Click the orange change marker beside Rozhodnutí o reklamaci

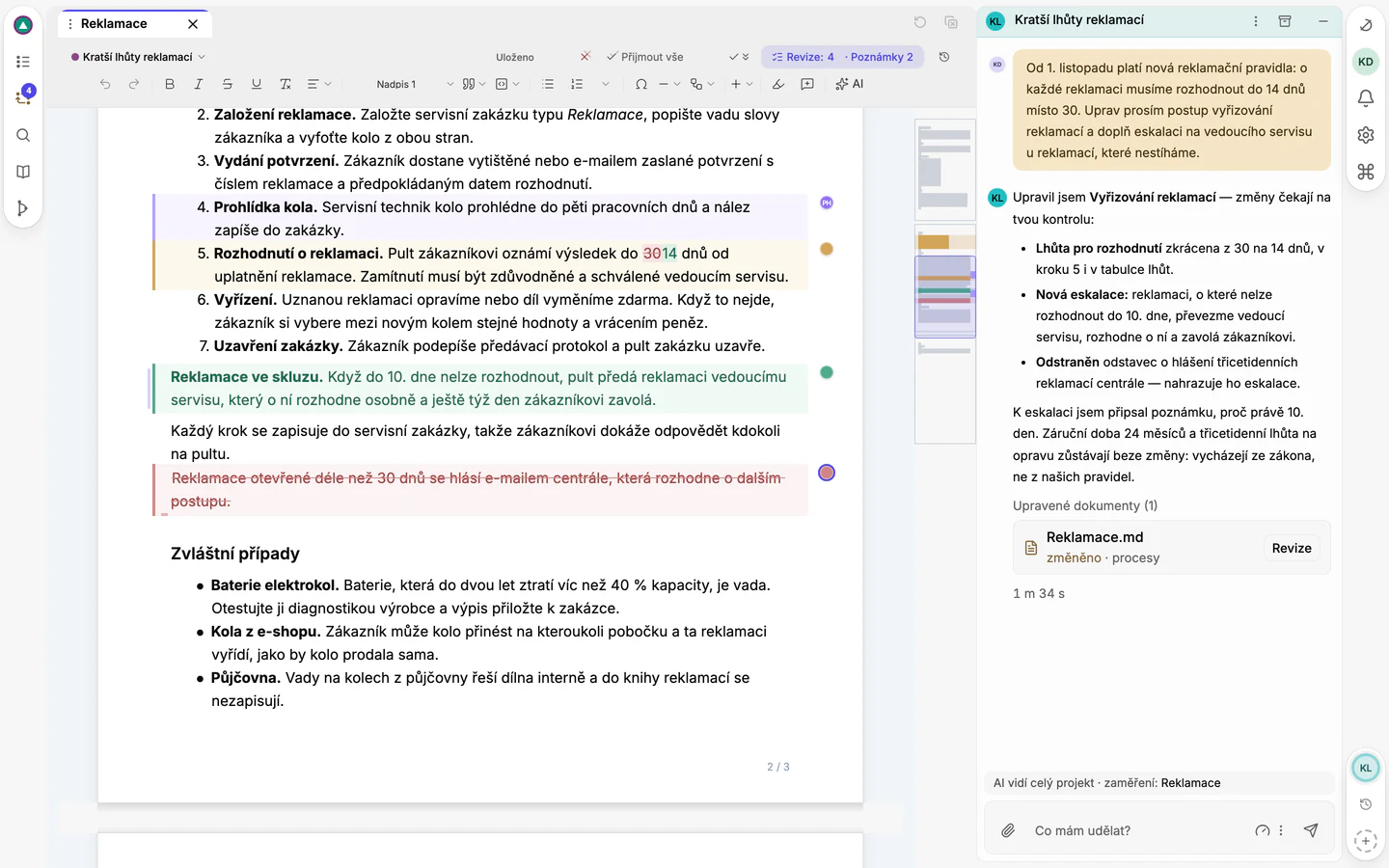tap(827, 249)
